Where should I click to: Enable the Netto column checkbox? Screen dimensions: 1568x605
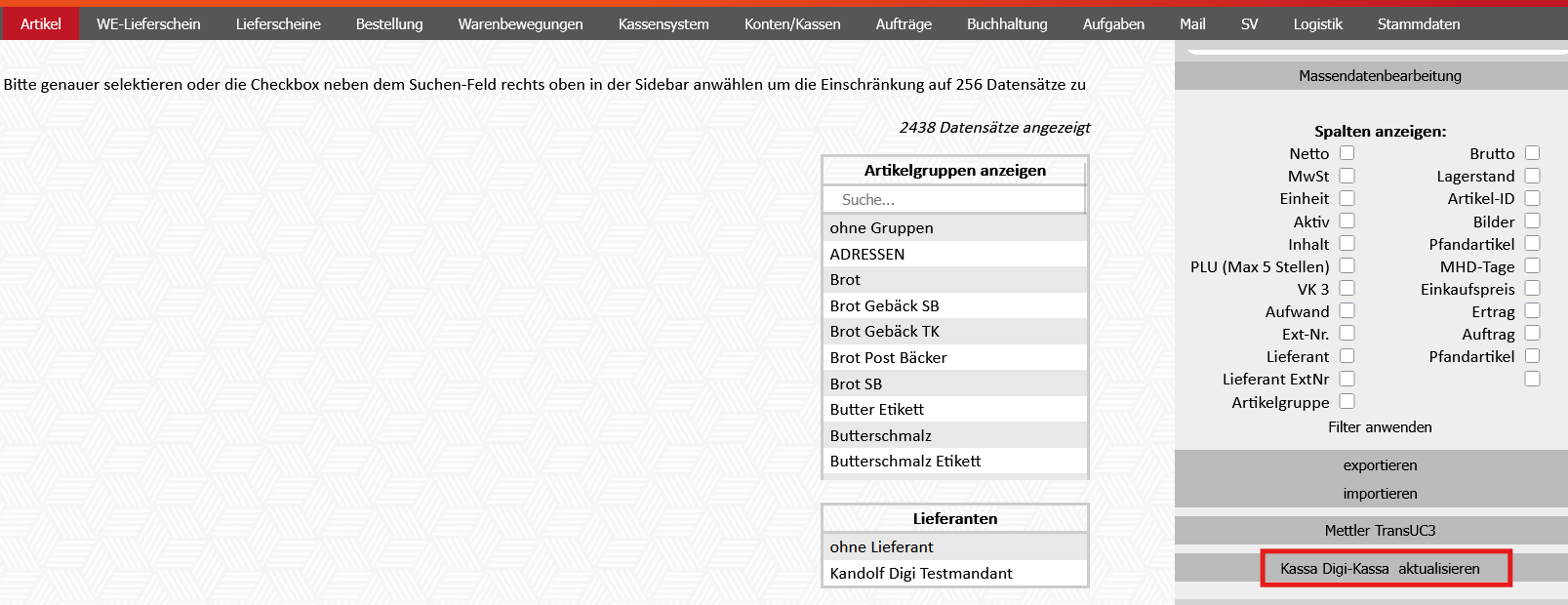1347,153
